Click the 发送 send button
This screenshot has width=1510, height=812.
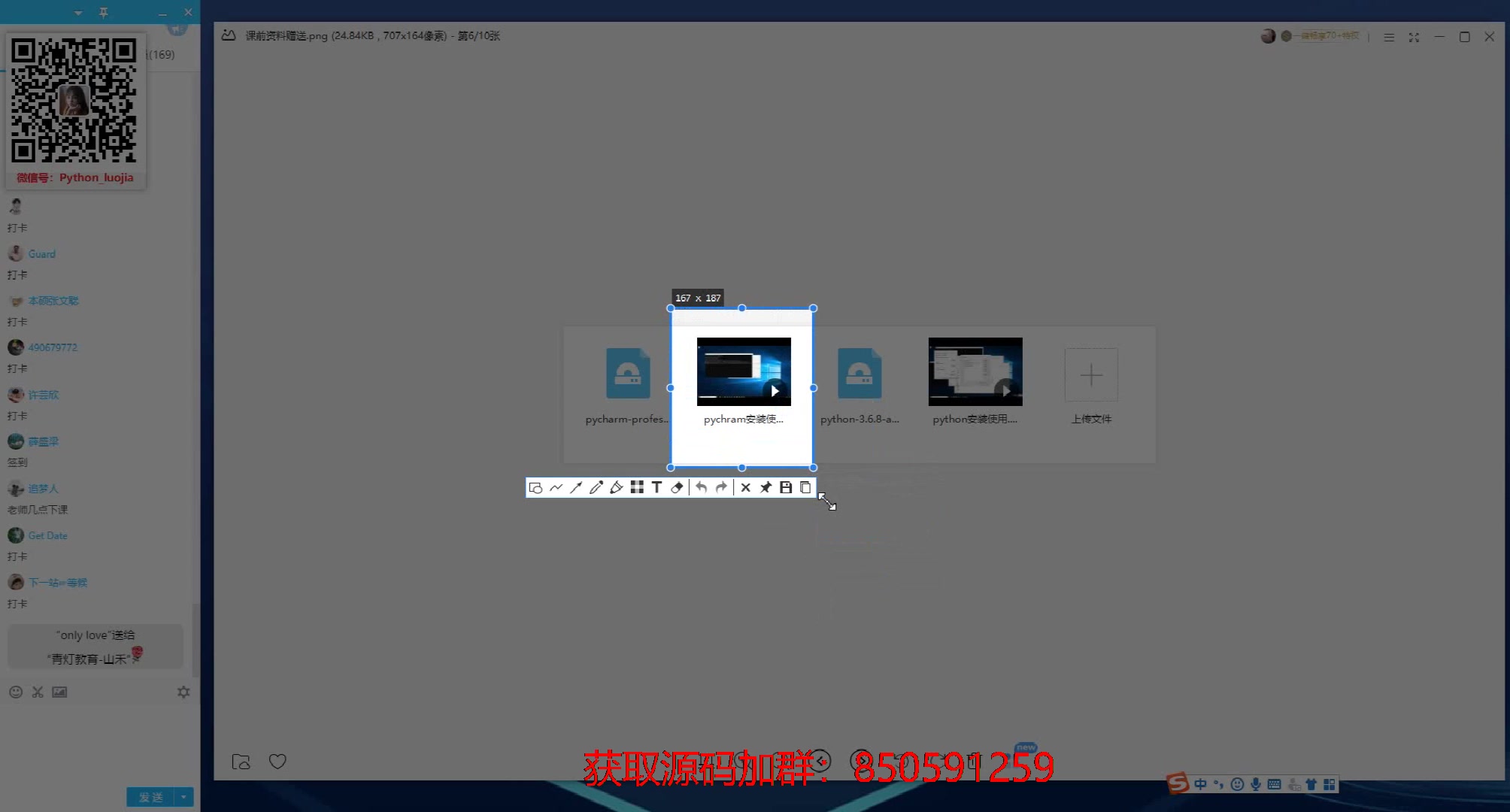point(150,797)
